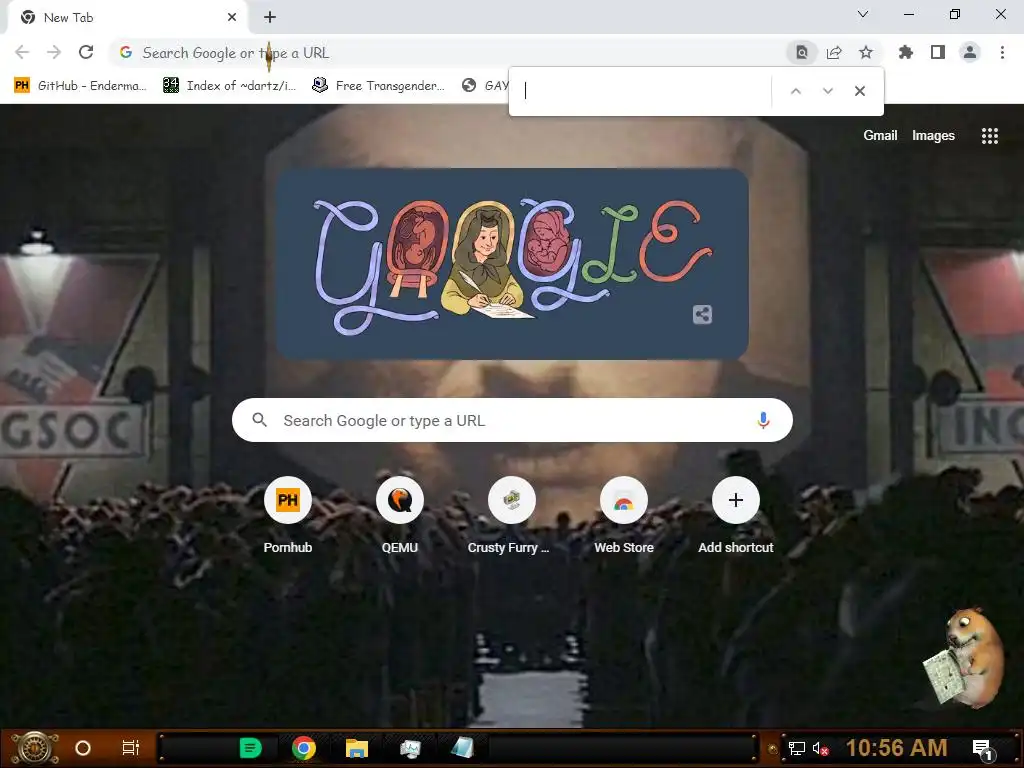Share this page via the share icon
The image size is (1024, 768).
click(x=834, y=52)
